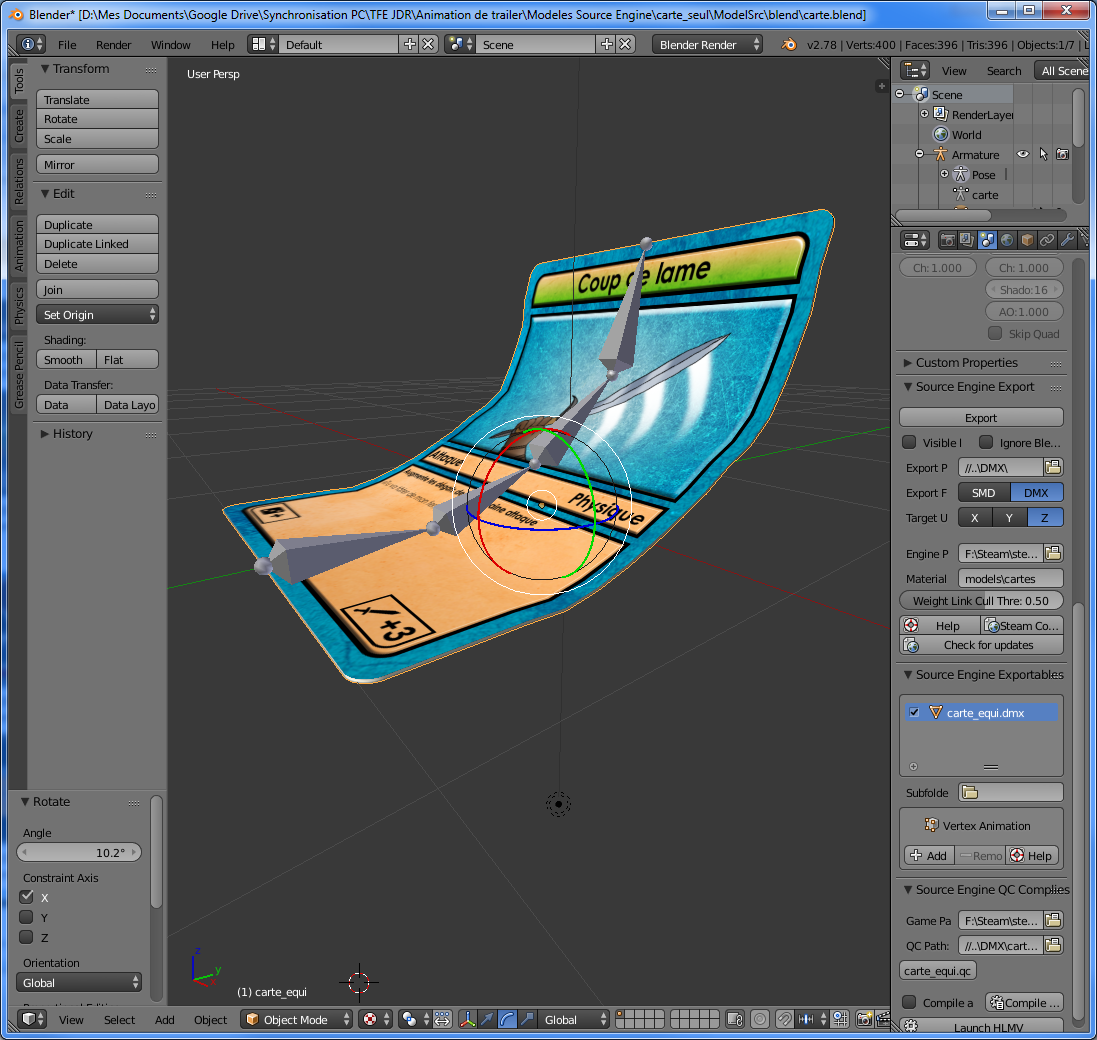Open the Blender Render engine dropdown
The width and height of the screenshot is (1097, 1040).
(707, 44)
